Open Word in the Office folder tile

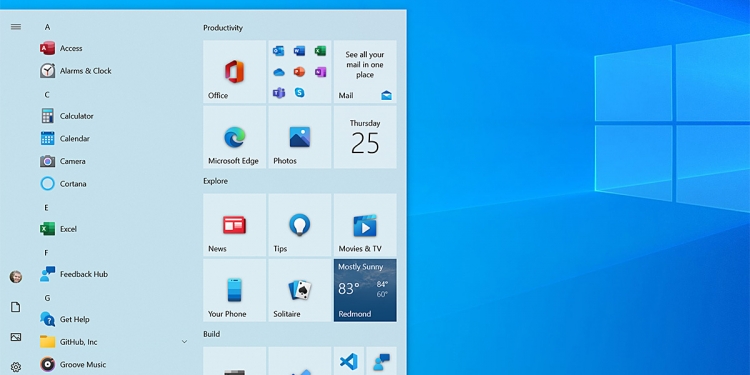point(299,51)
